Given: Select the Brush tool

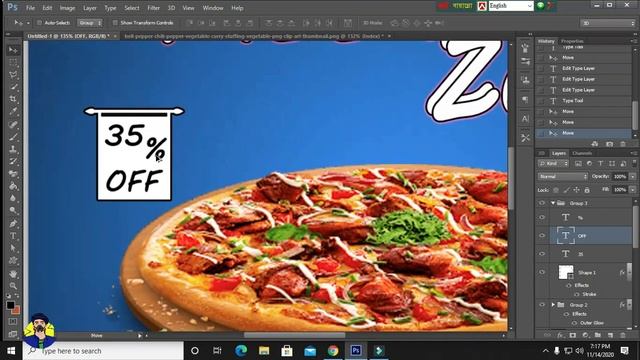Looking at the screenshot, I should [x=13, y=137].
